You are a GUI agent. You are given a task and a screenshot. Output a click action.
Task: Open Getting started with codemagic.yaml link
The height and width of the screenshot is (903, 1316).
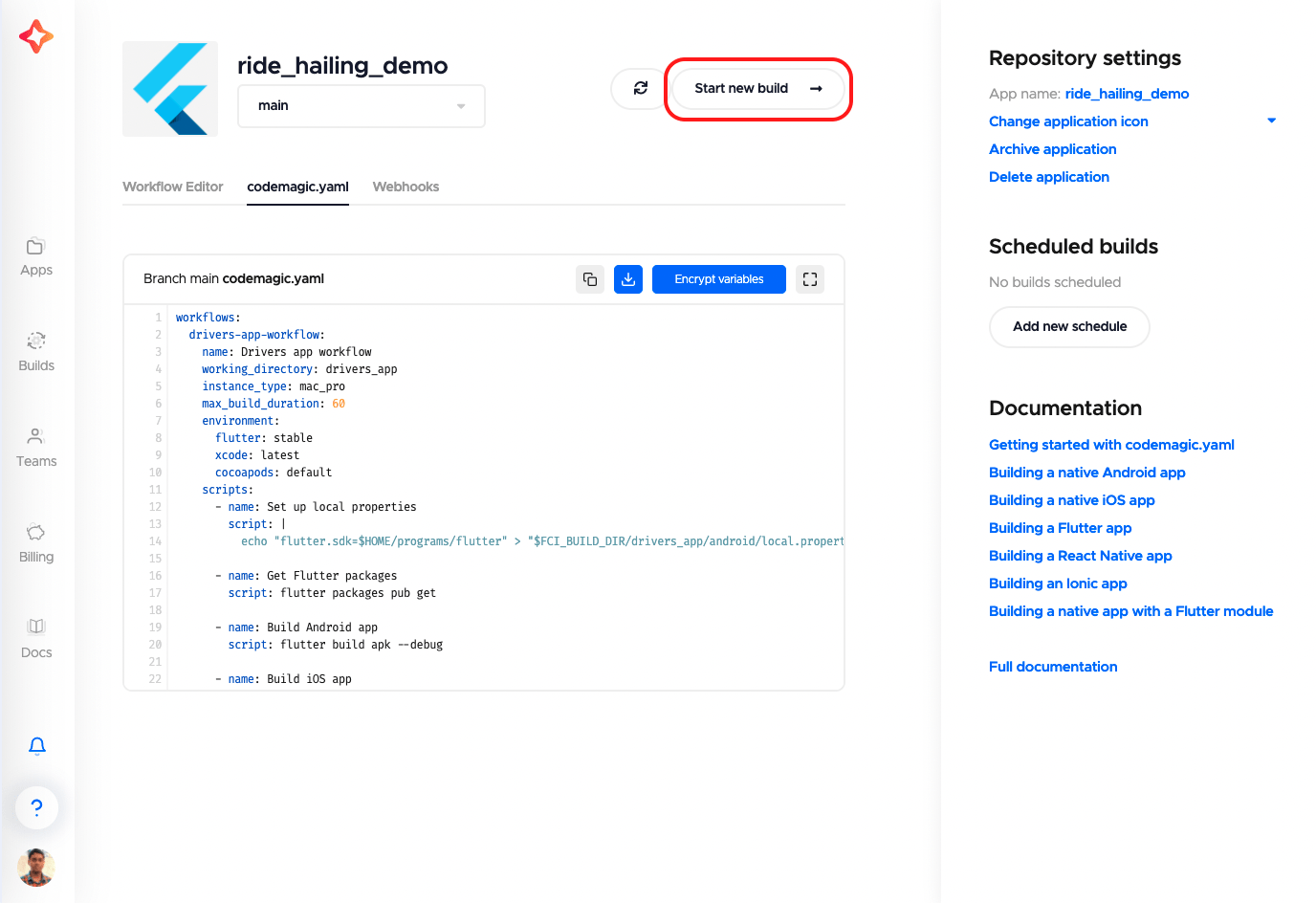1111,445
